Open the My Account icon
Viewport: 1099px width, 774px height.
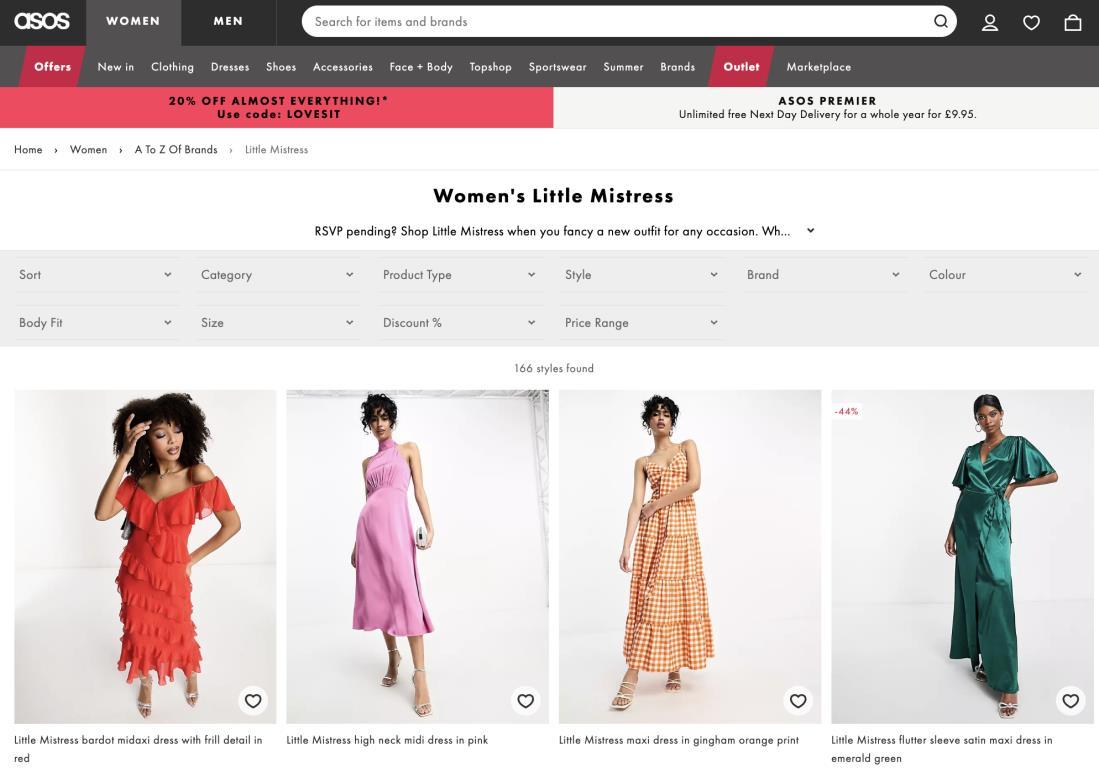coord(990,22)
